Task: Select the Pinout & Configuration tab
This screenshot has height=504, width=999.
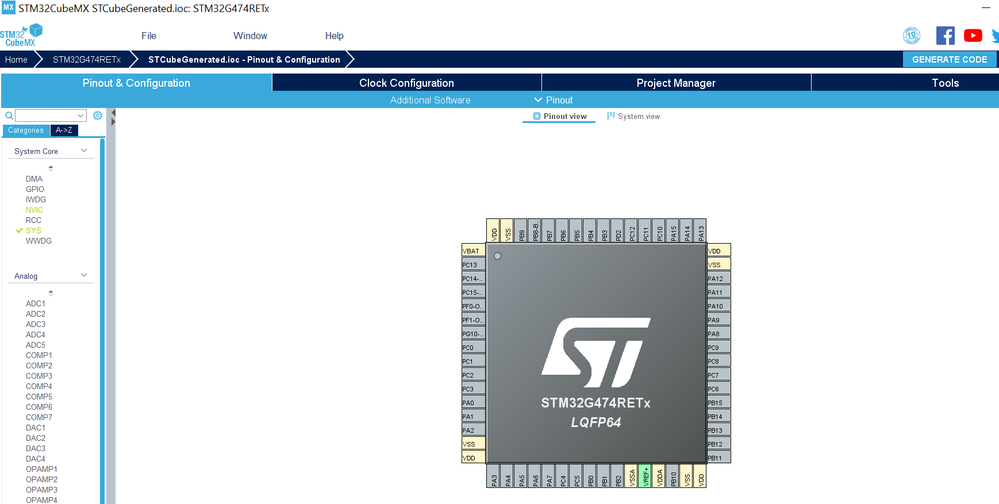Action: pyautogui.click(x=136, y=83)
